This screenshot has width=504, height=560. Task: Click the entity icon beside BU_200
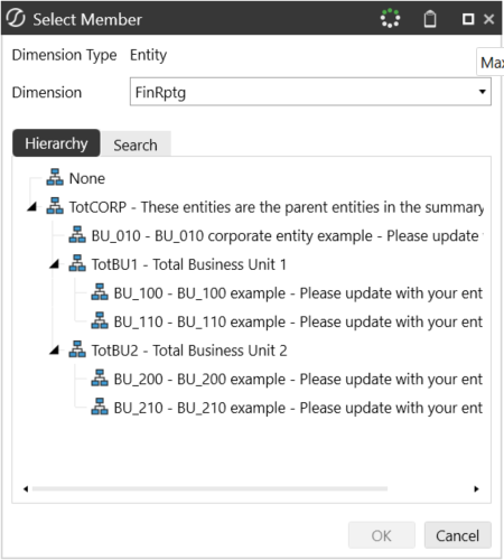point(100,378)
